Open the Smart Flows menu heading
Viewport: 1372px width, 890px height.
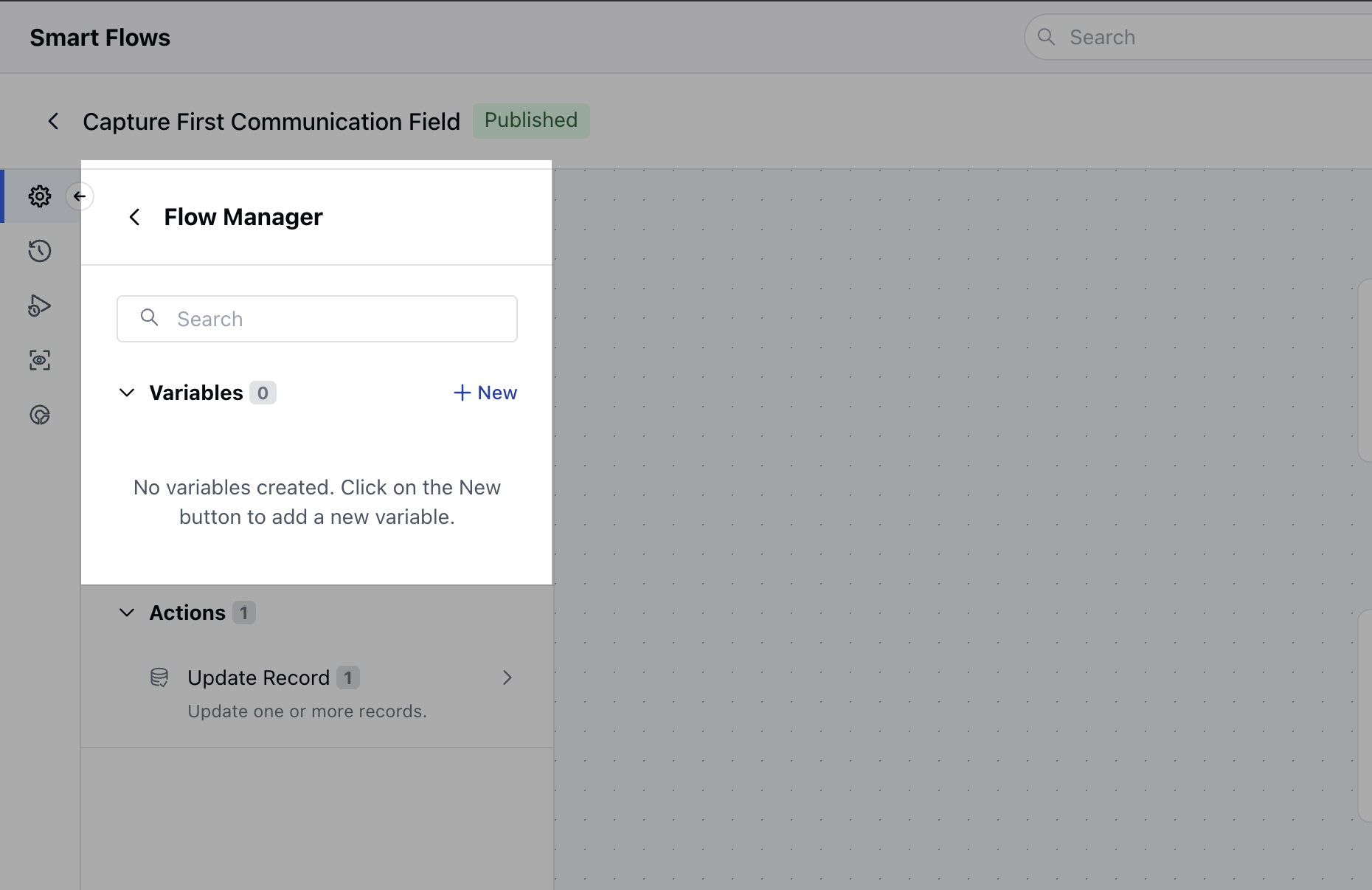tap(100, 37)
